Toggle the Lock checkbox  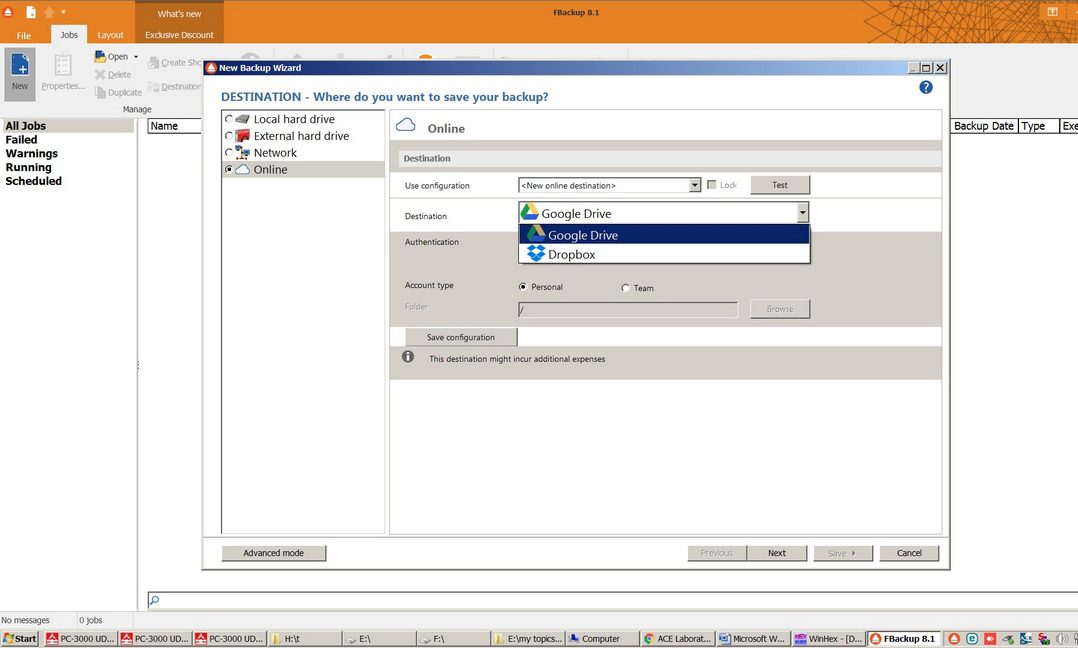(x=712, y=185)
